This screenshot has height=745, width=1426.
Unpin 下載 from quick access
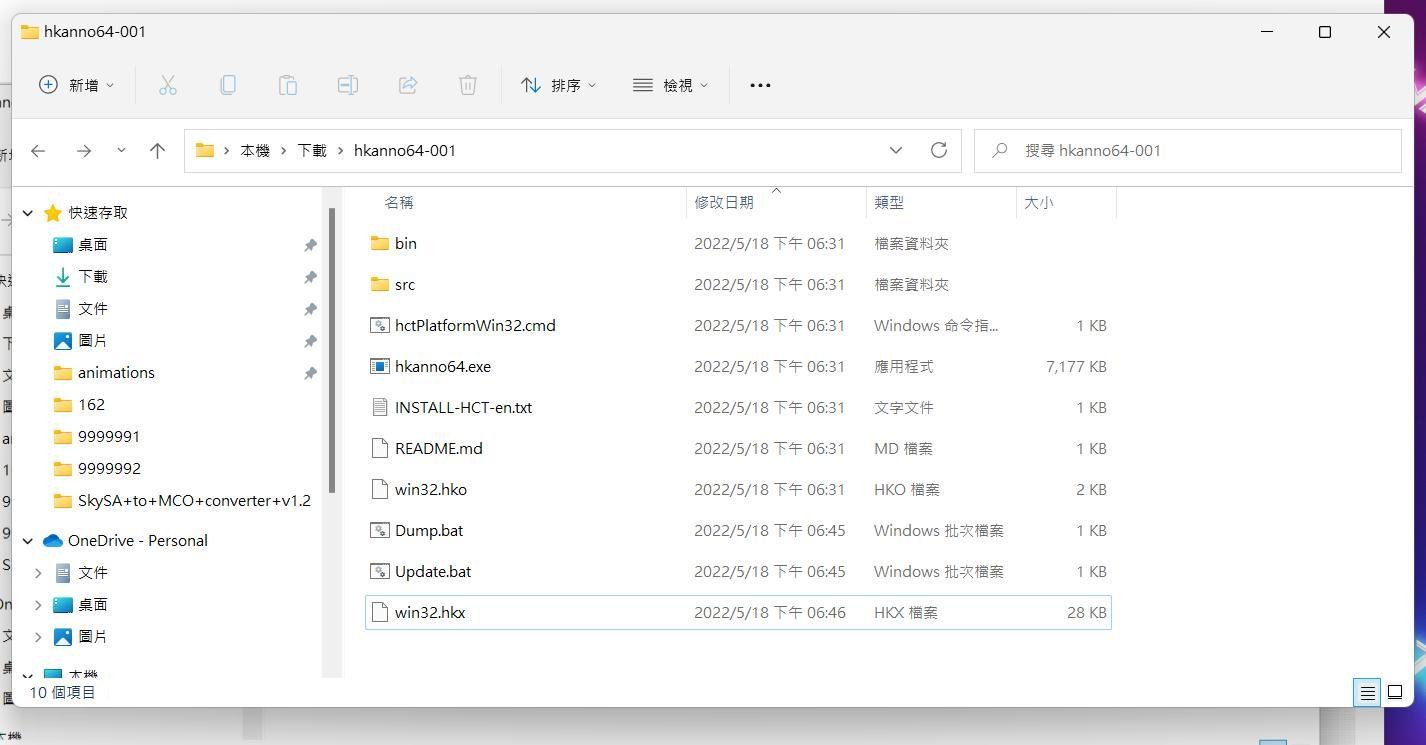pos(310,276)
